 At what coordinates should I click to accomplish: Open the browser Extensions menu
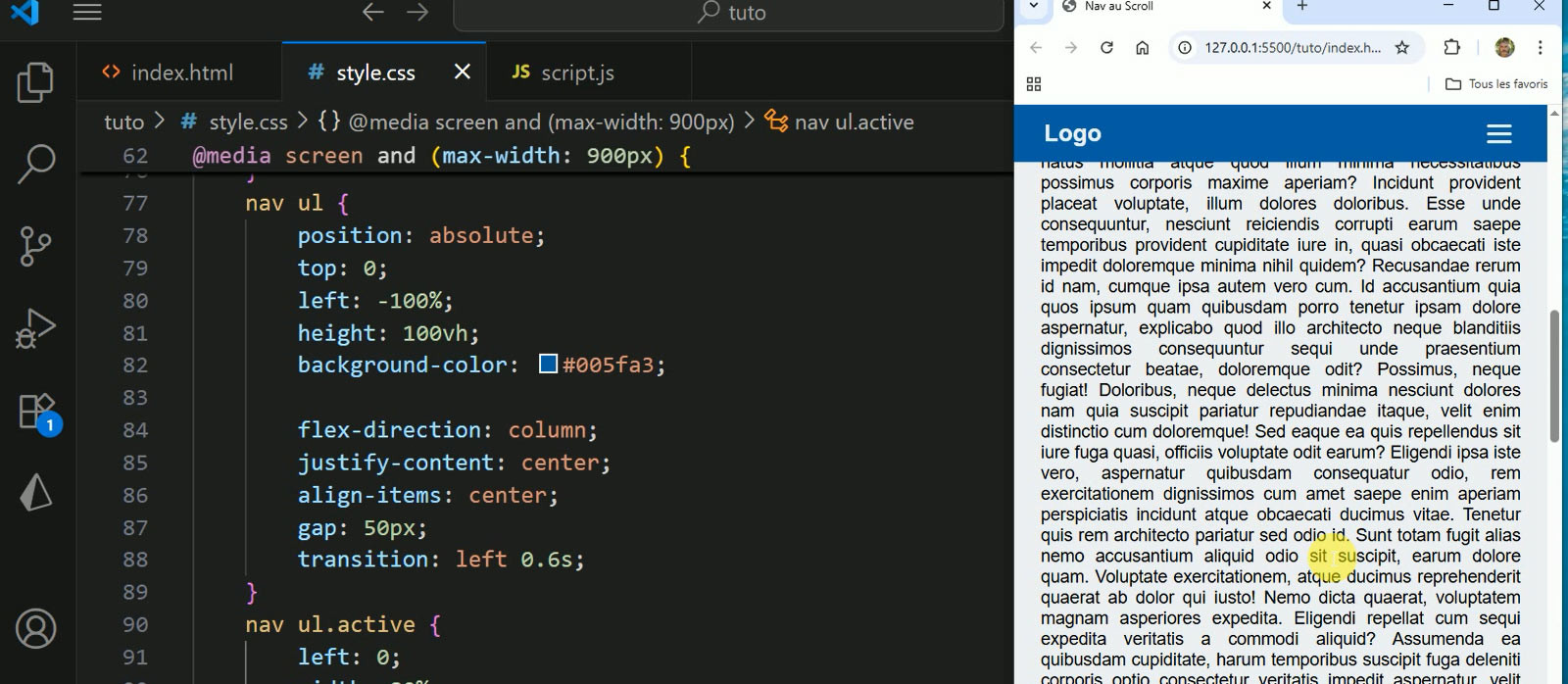tap(1452, 47)
